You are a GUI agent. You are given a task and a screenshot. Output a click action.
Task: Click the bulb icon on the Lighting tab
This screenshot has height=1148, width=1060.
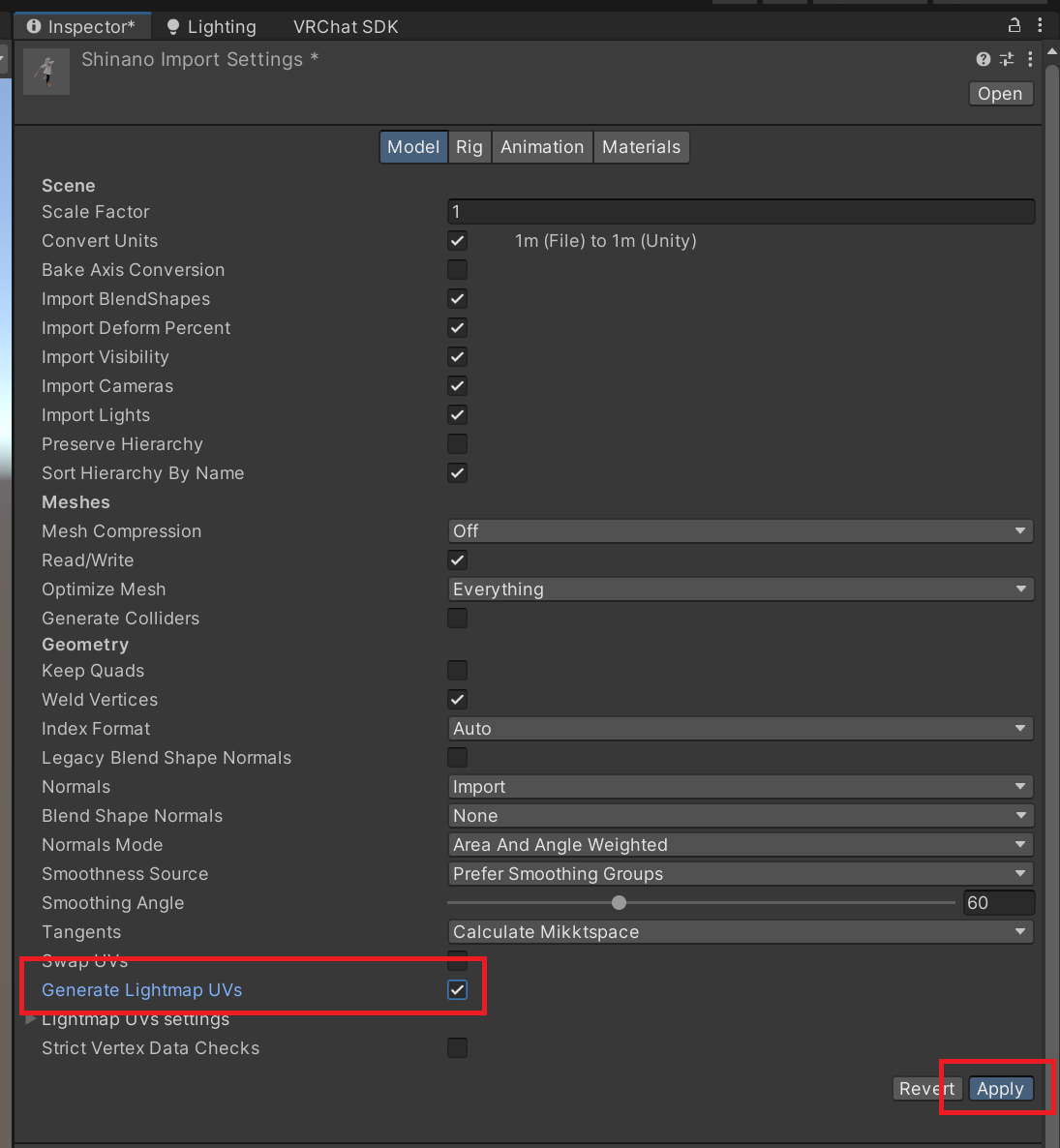click(x=172, y=26)
